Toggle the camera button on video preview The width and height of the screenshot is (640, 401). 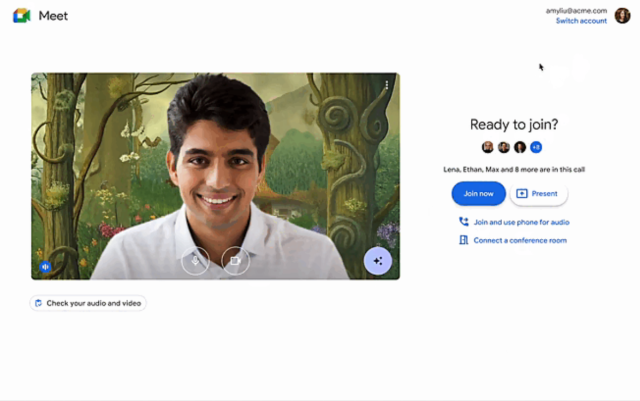(x=235, y=260)
